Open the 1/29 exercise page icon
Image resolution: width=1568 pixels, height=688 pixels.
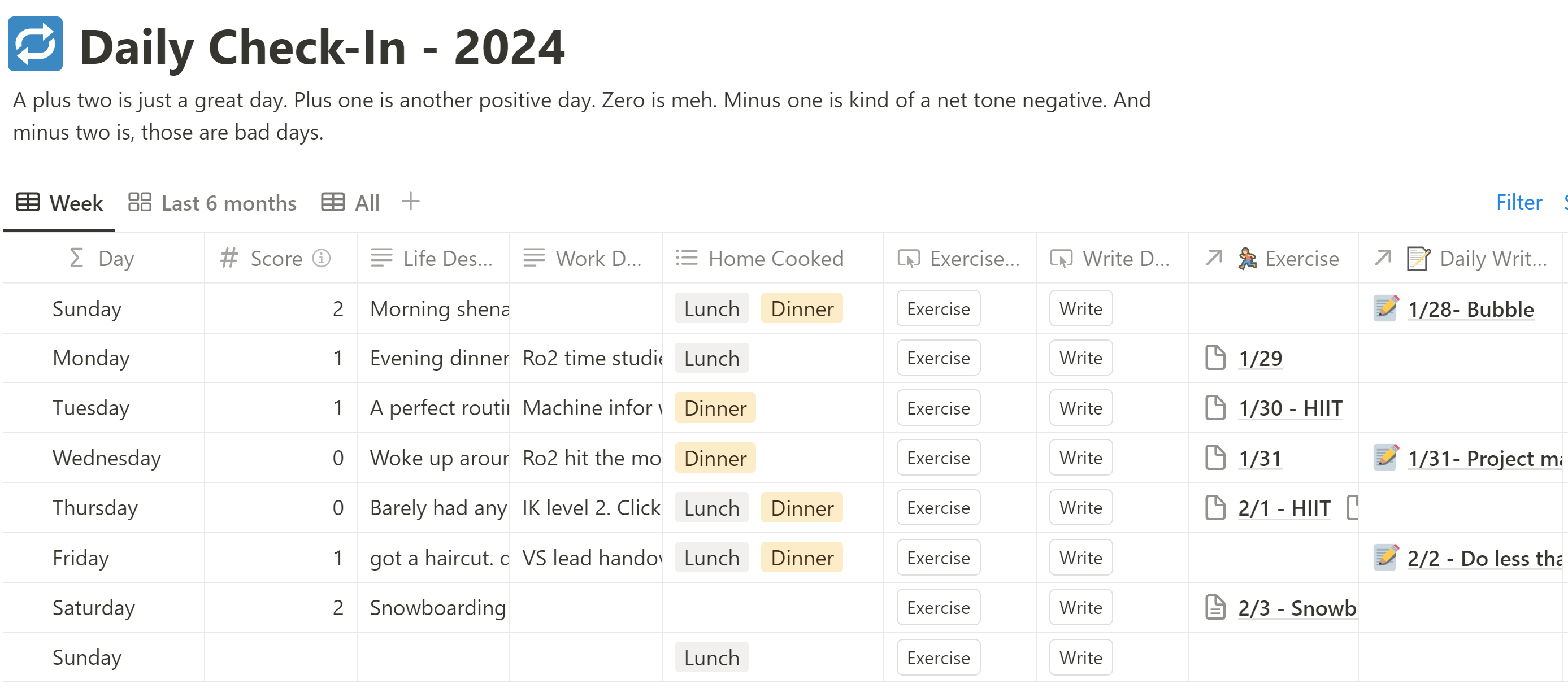click(1215, 358)
